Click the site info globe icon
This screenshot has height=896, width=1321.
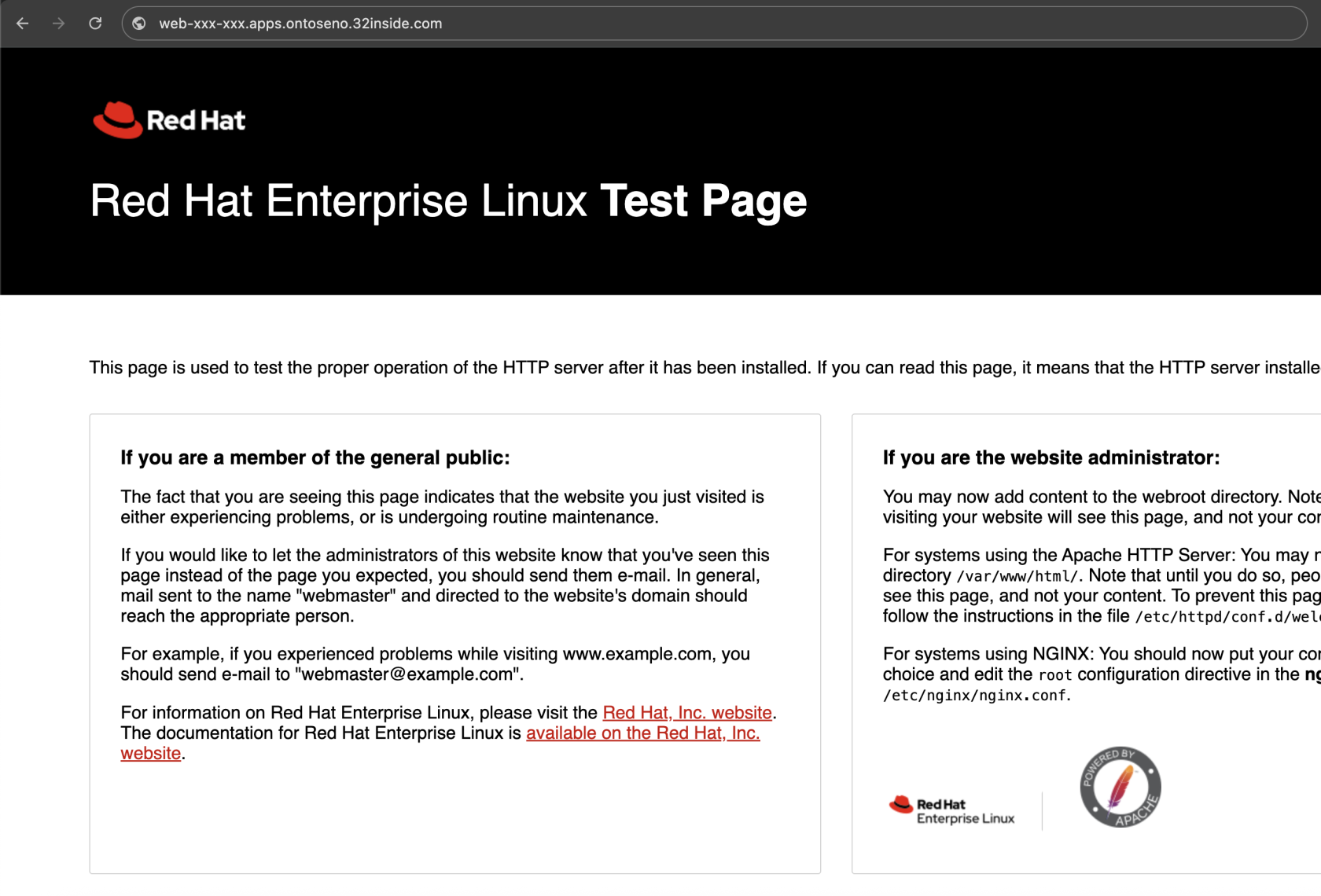[x=139, y=24]
